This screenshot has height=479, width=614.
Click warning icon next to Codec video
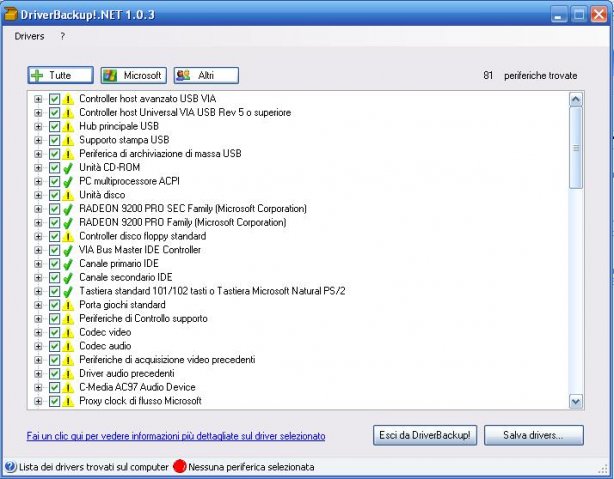[x=68, y=333]
